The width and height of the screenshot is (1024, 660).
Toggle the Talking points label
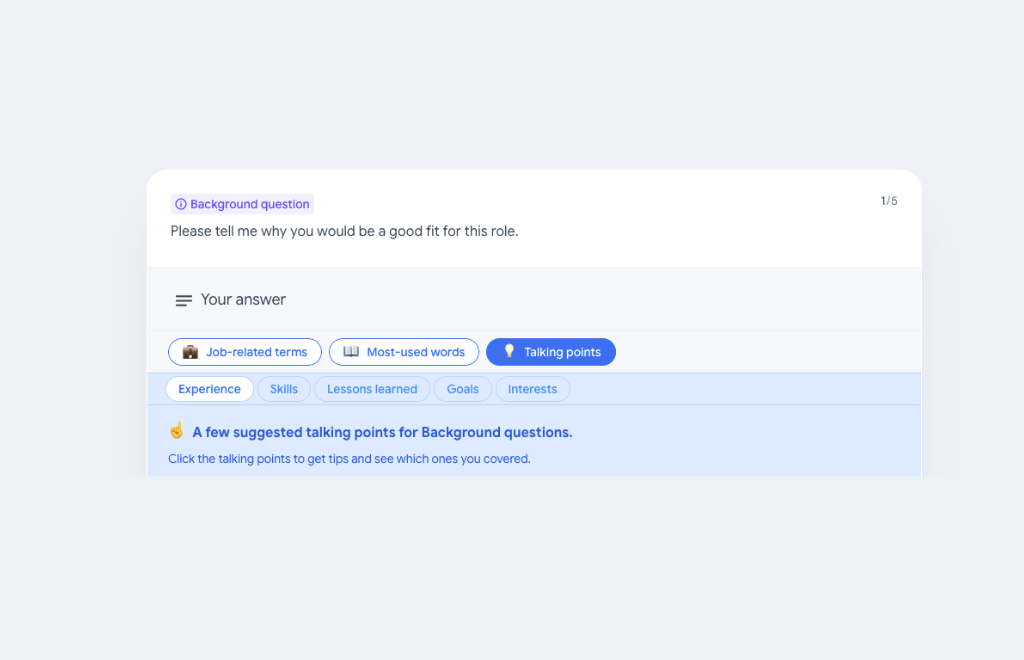point(562,352)
